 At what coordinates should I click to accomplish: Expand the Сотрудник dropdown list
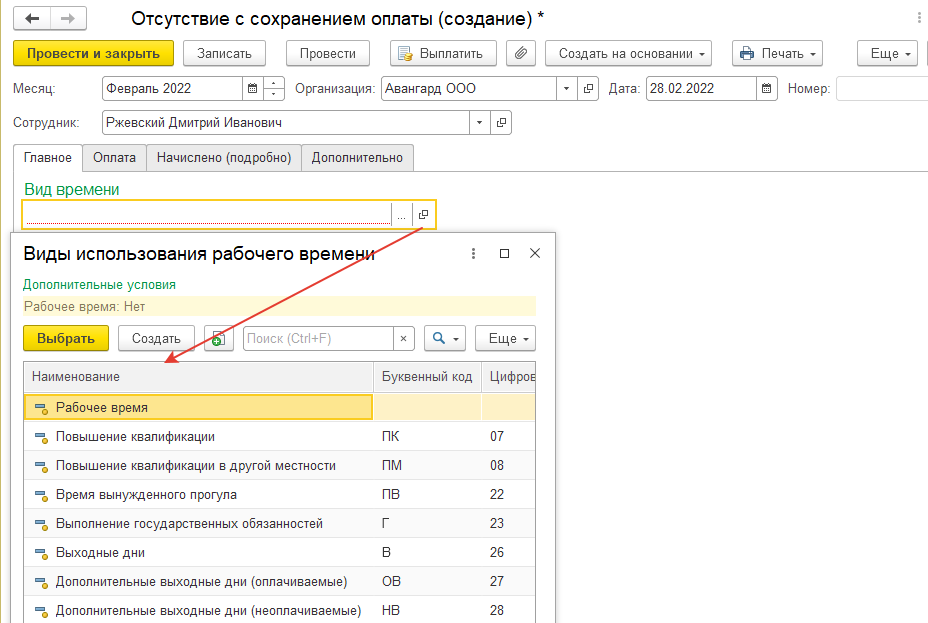pyautogui.click(x=479, y=122)
